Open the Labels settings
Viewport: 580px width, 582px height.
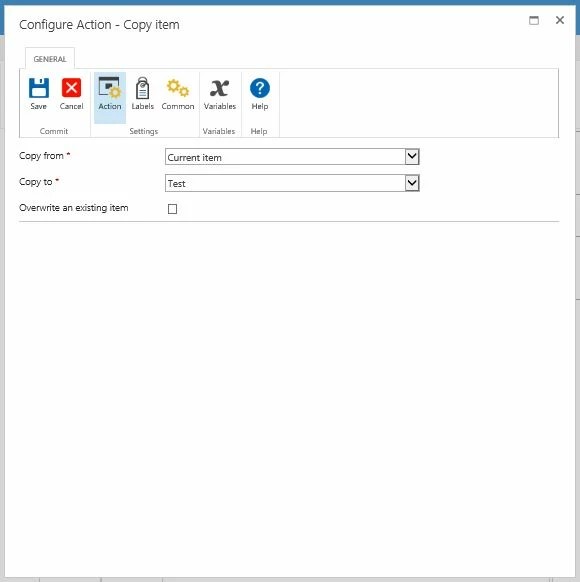(142, 94)
